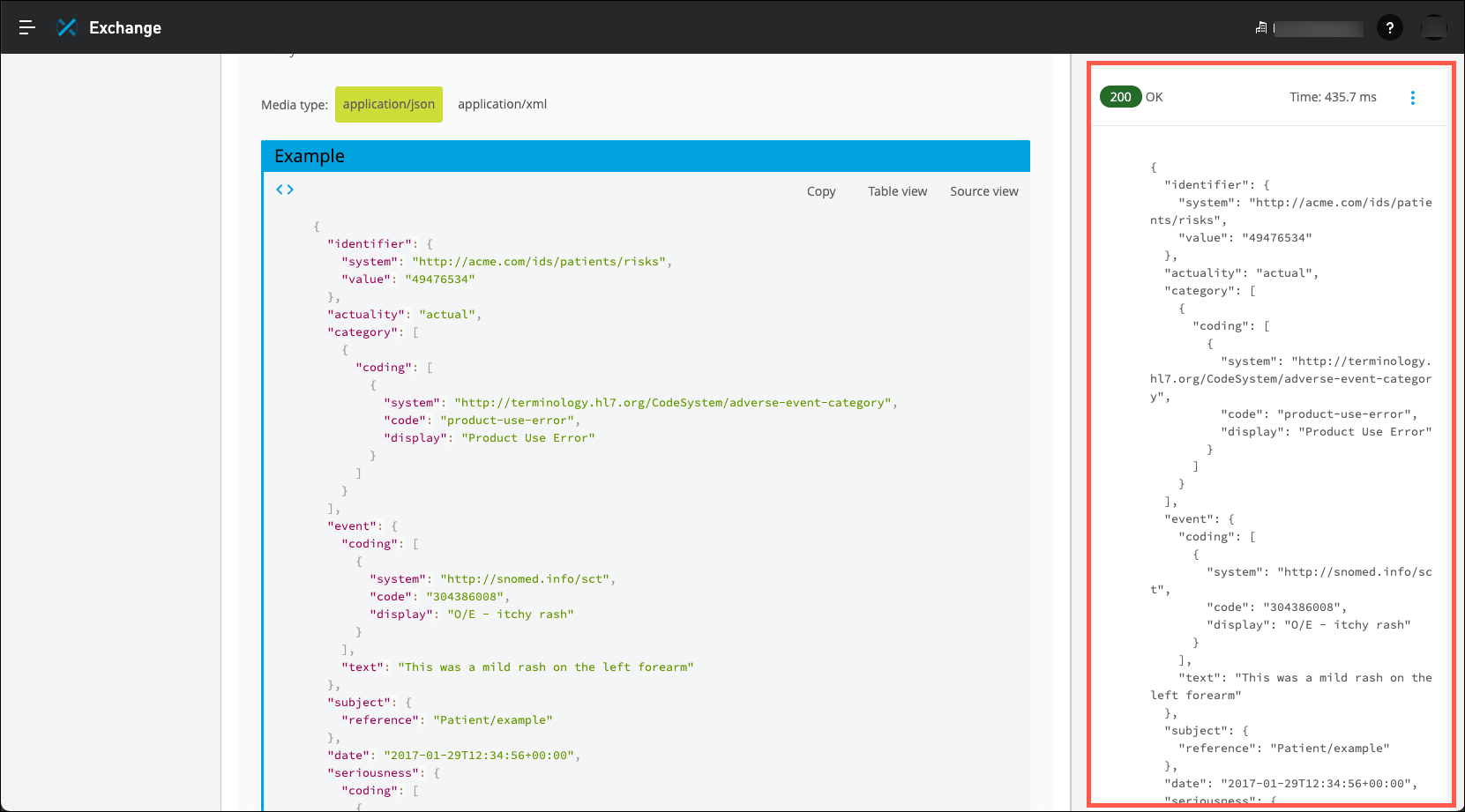This screenshot has height=812, width=1465.
Task: Click the organization building icon
Action: [1261, 28]
